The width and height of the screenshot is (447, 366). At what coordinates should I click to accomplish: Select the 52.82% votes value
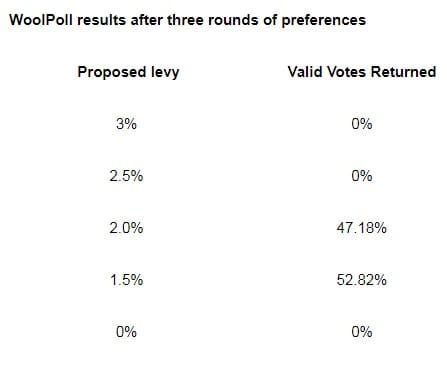362,280
